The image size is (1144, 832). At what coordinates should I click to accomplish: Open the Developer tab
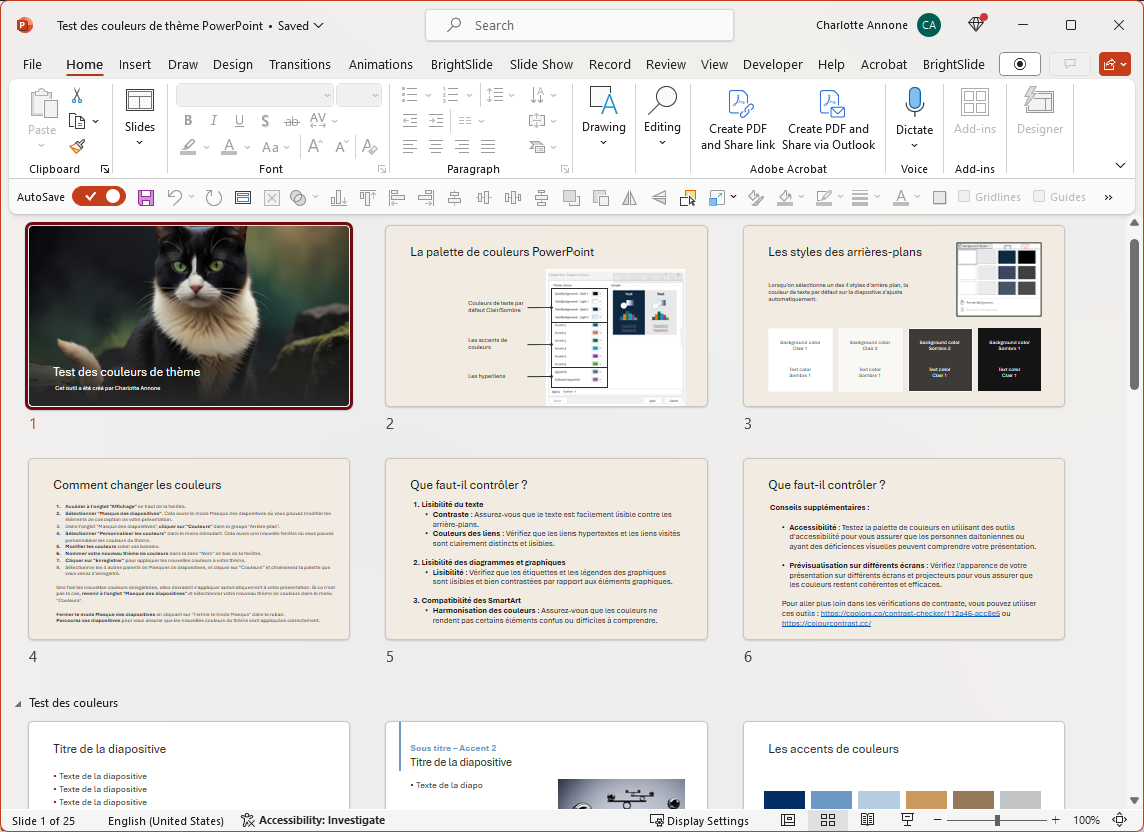(x=773, y=64)
